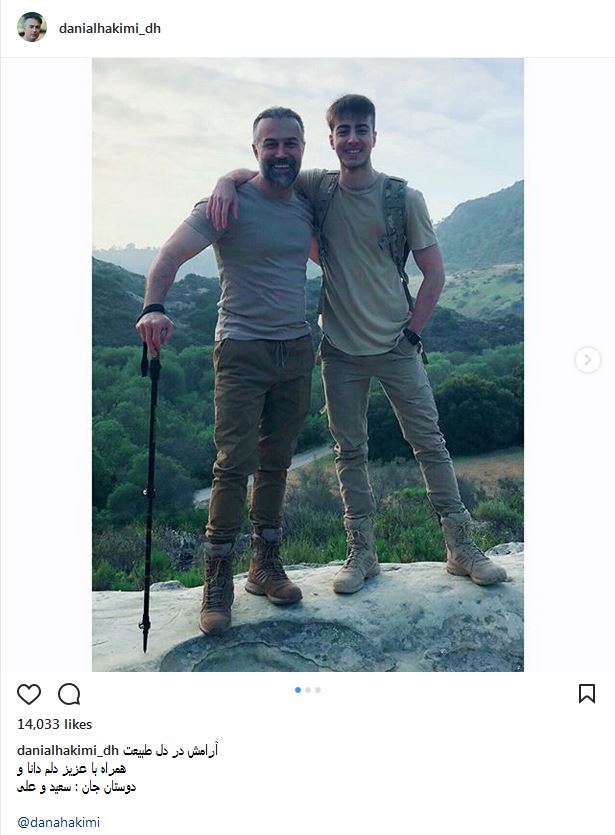View the 14,033 likes list

54,724
